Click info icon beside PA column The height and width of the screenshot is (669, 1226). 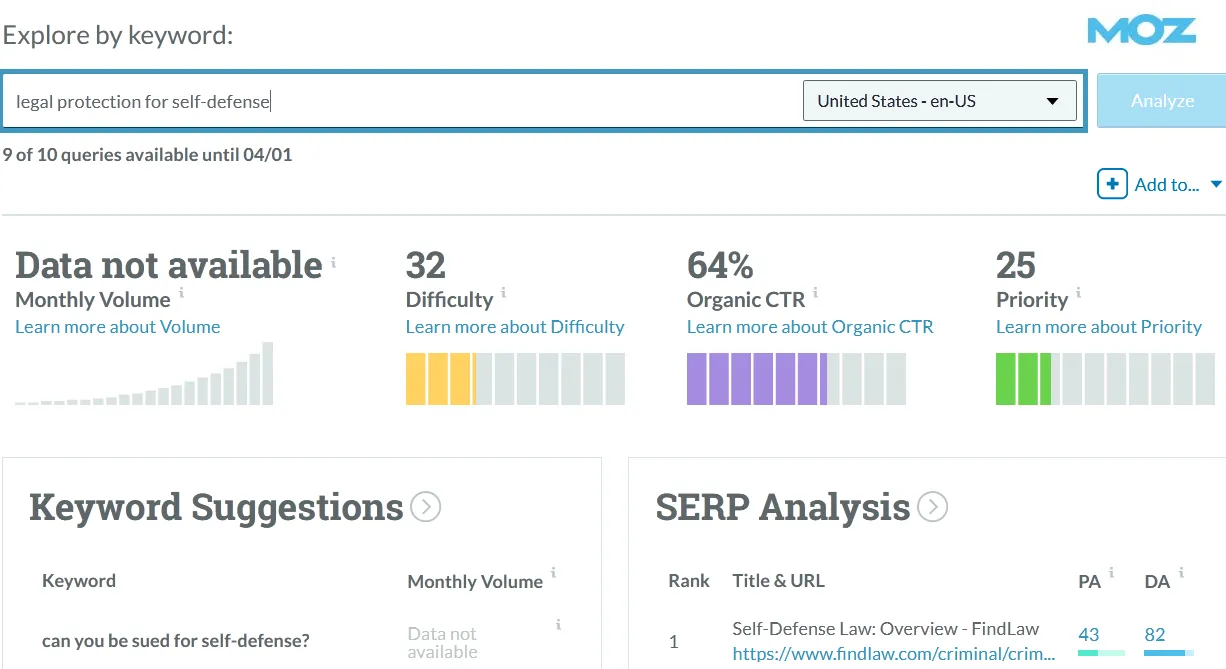coord(1111,573)
